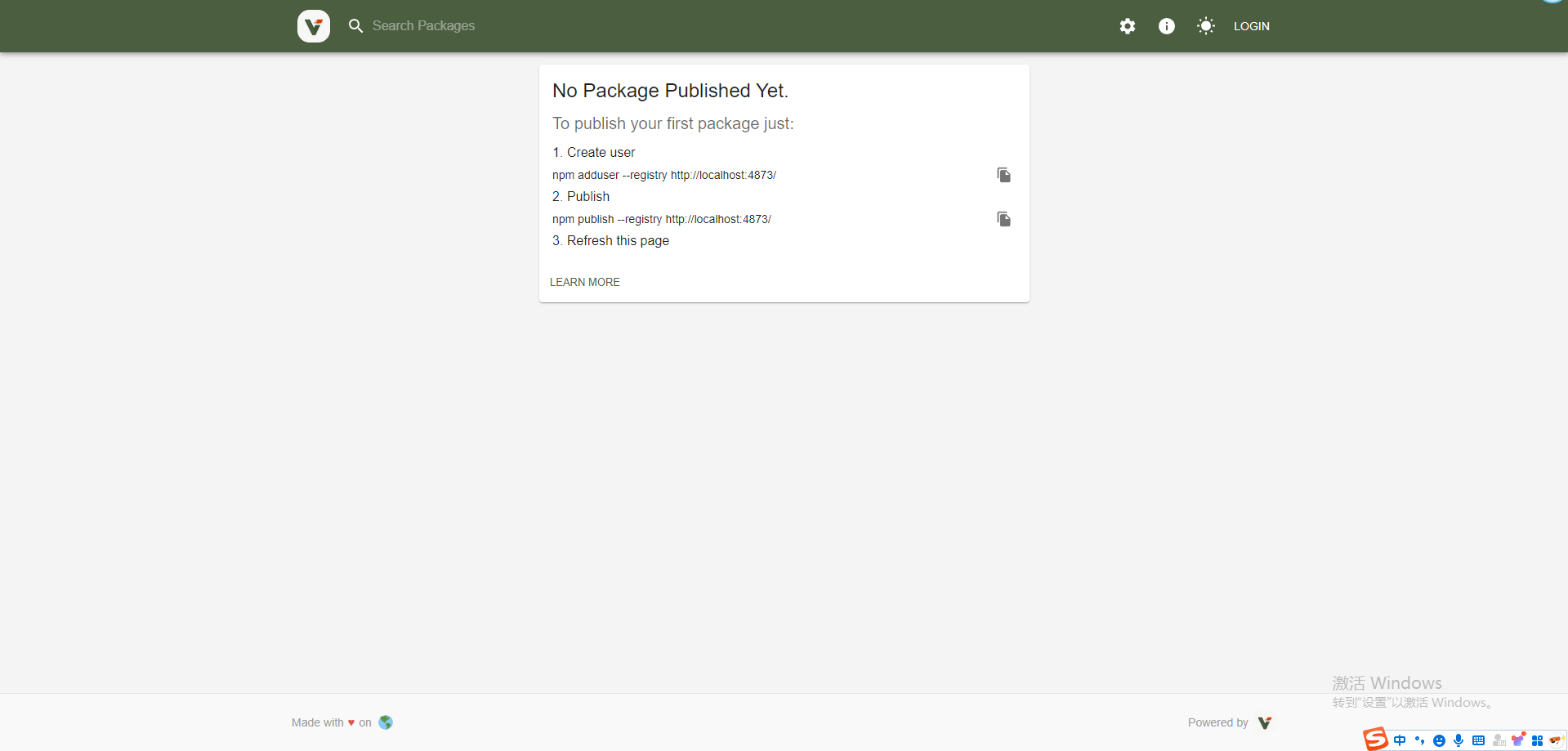Click the earth globe icon in footer
This screenshot has height=751, width=1568.
coord(386,722)
